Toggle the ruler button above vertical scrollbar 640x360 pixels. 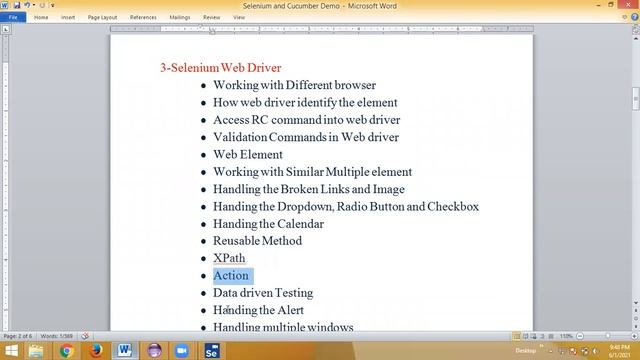click(636, 29)
